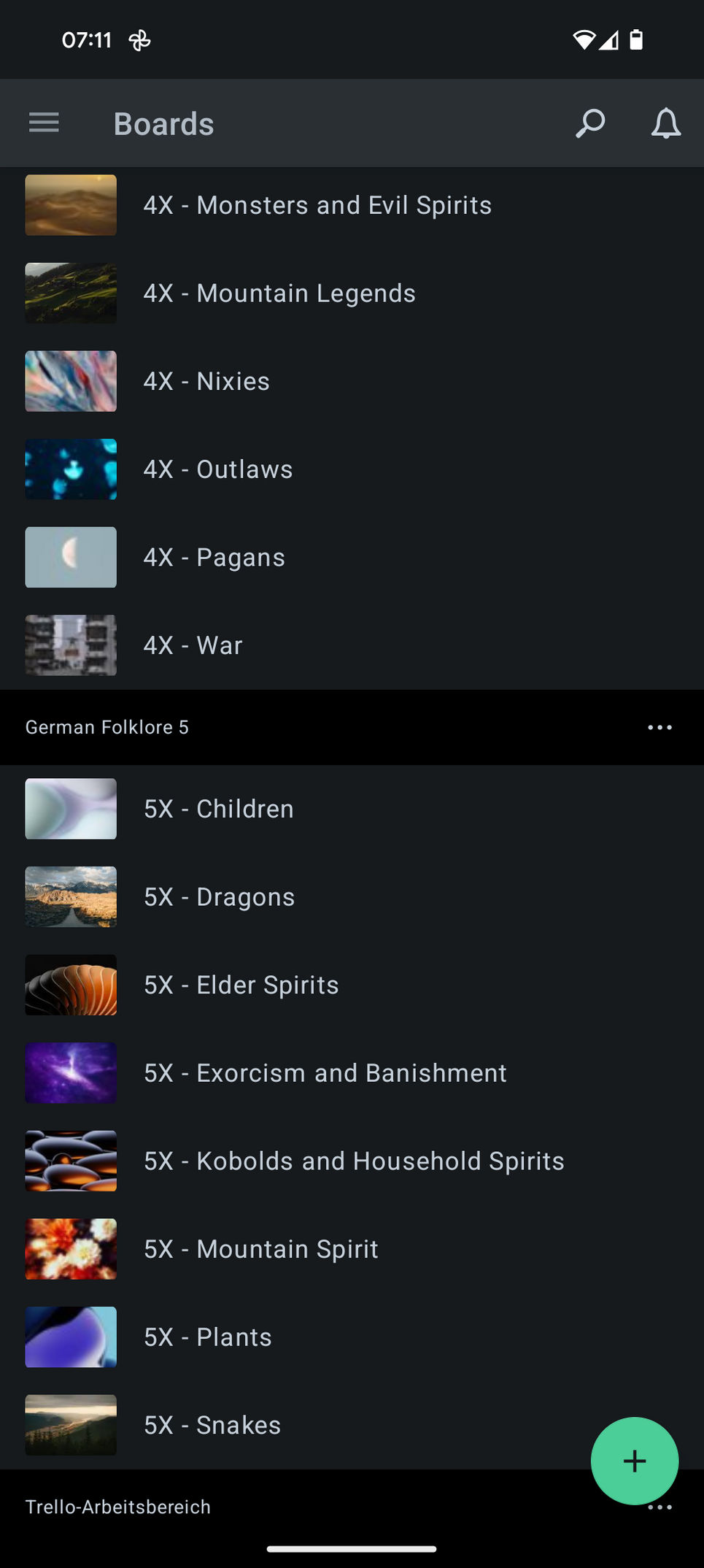Open the 5X - Plants board
Viewport: 704px width, 1568px height.
click(208, 1337)
